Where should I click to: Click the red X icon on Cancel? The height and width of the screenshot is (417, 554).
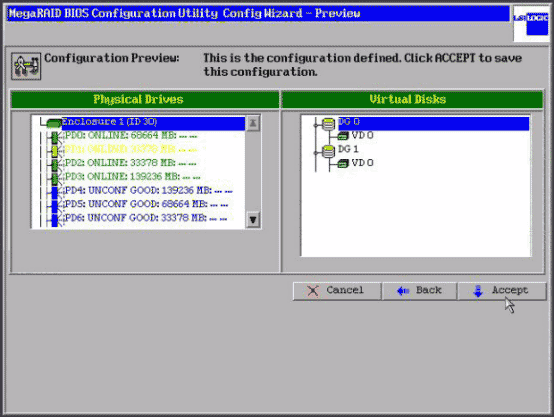point(313,291)
